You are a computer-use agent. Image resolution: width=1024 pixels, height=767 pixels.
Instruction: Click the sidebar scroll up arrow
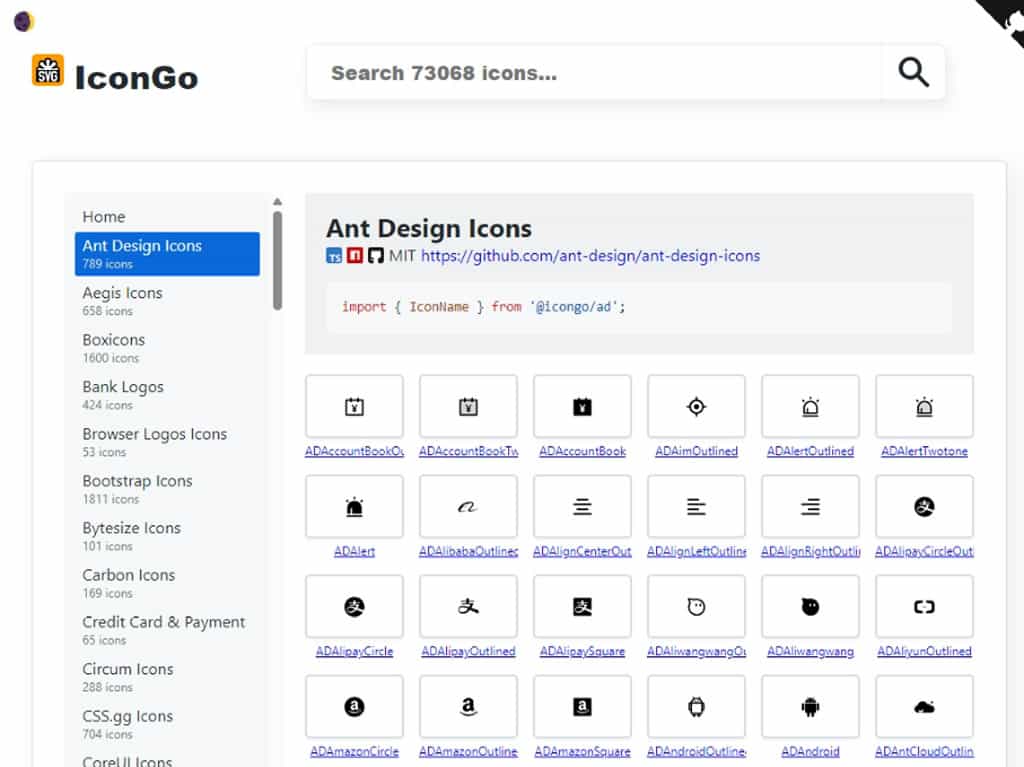[278, 202]
